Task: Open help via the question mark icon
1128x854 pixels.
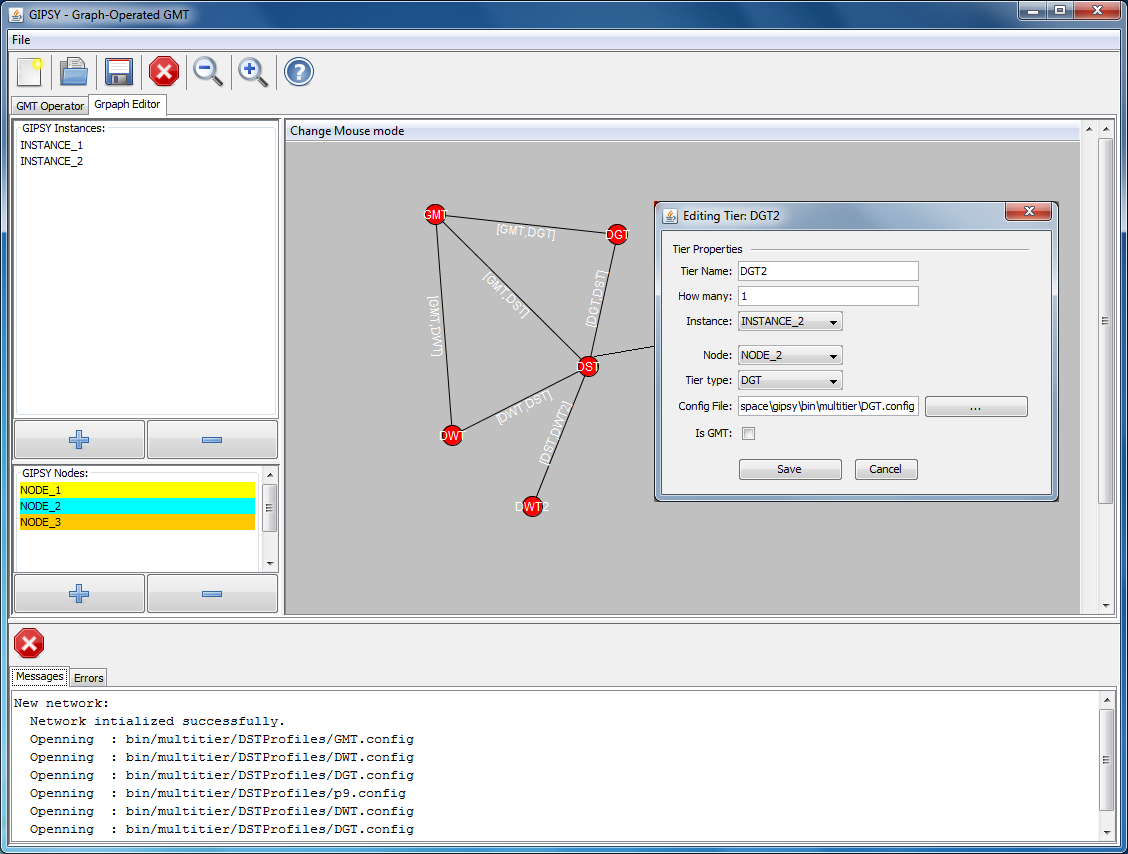Action: (x=299, y=72)
